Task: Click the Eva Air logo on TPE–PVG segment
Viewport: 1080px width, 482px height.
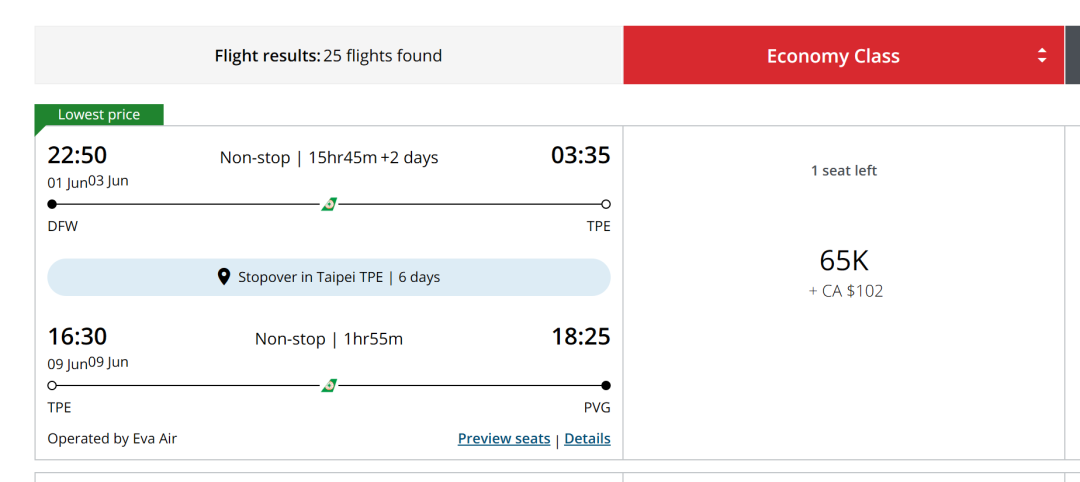Action: coord(329,385)
